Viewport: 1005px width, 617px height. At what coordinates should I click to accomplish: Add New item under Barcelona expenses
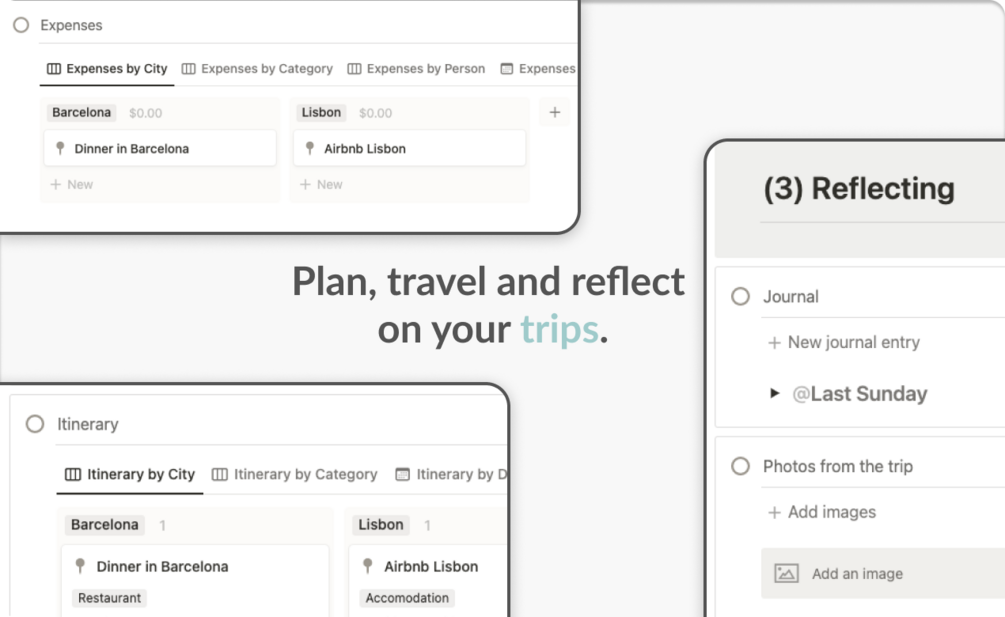[72, 185]
